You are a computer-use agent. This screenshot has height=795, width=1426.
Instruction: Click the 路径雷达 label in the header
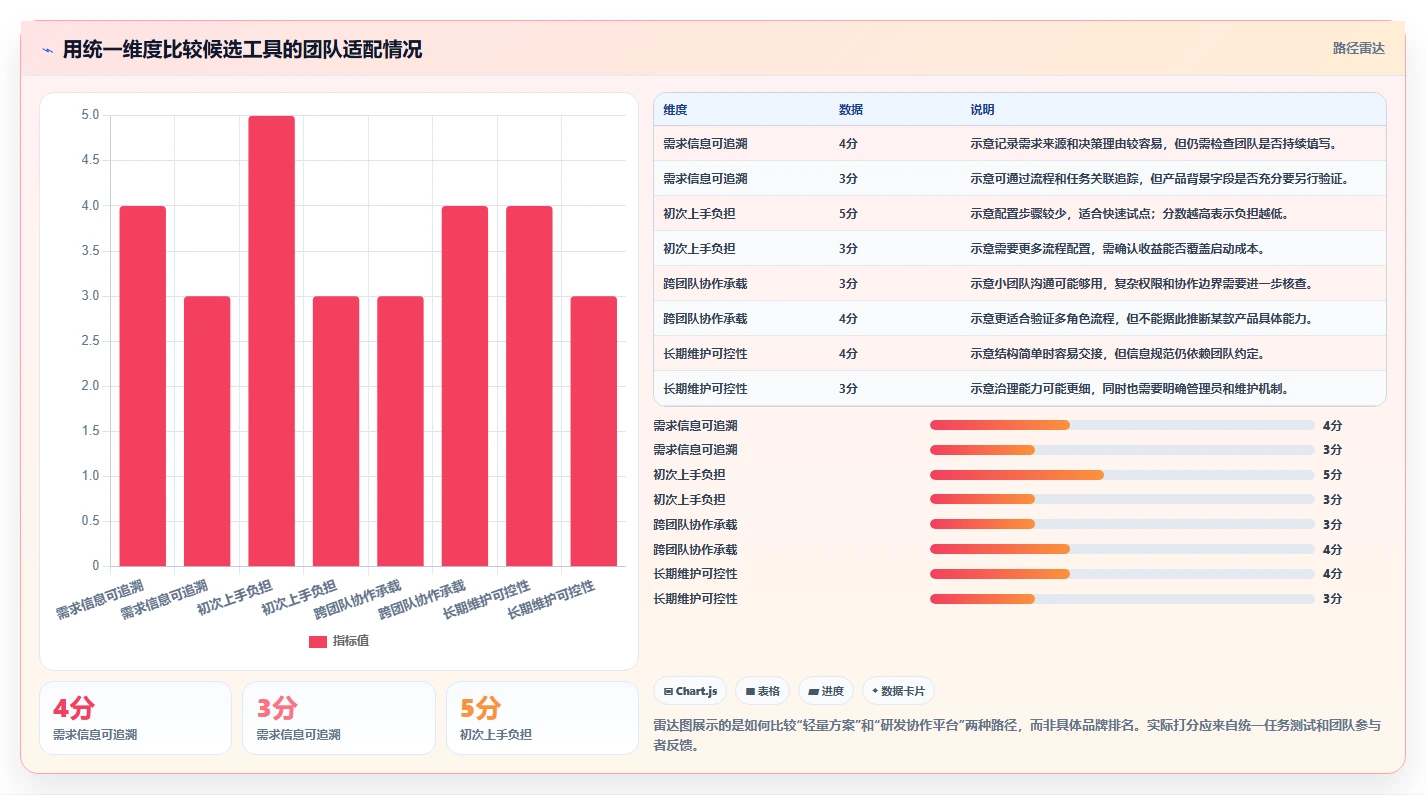coord(1359,48)
